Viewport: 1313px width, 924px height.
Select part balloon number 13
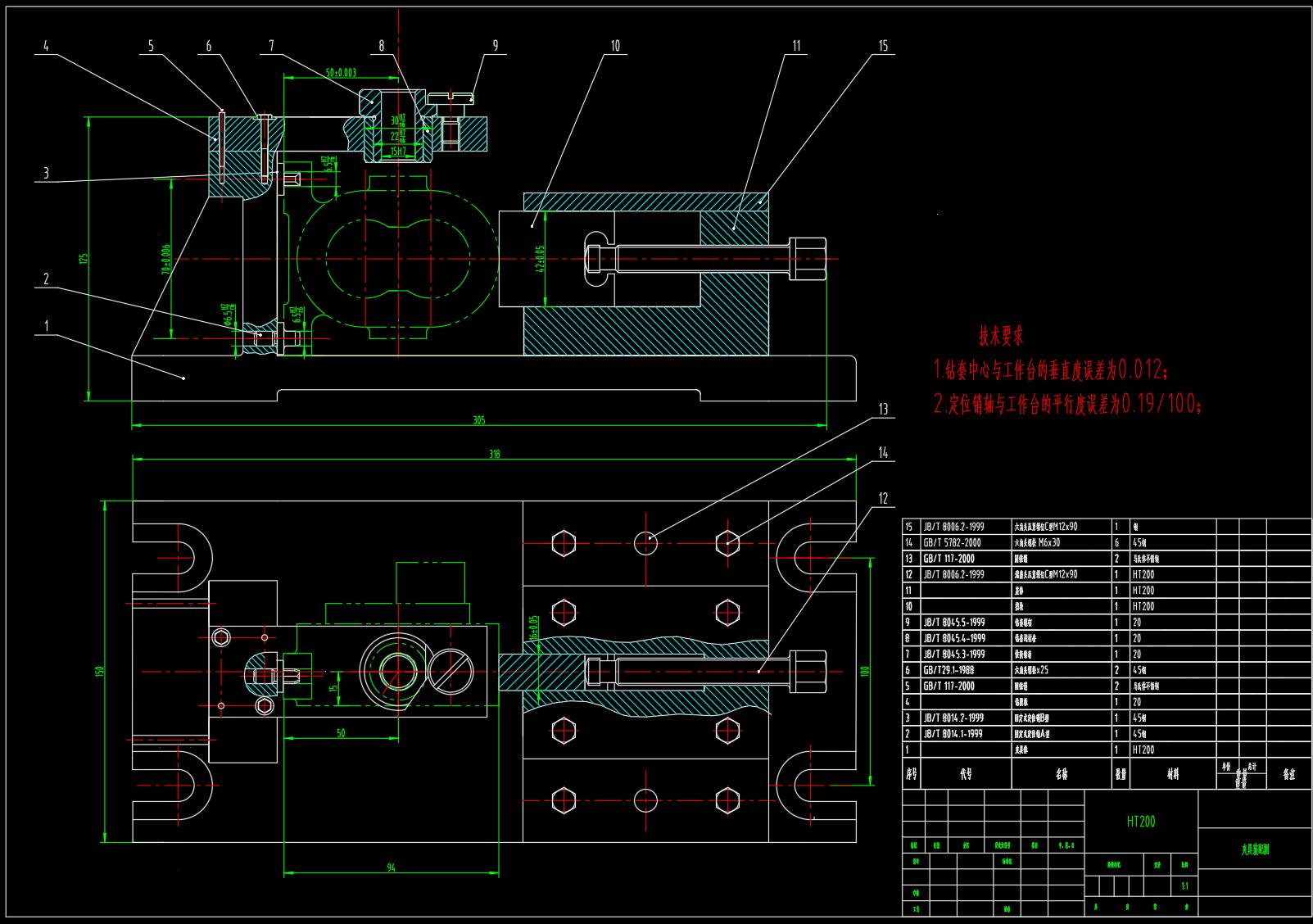point(882,409)
